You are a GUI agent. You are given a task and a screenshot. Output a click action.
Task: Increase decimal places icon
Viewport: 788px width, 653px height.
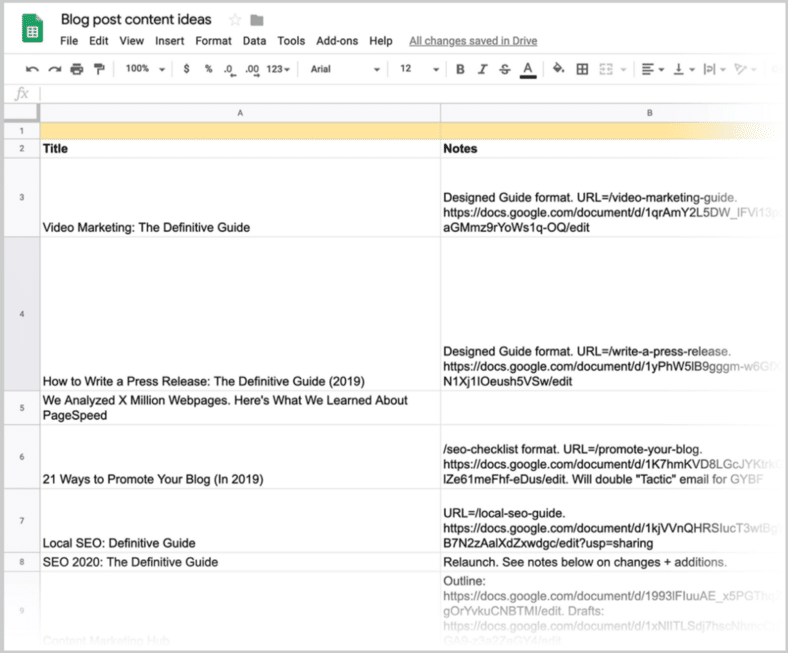point(252,69)
